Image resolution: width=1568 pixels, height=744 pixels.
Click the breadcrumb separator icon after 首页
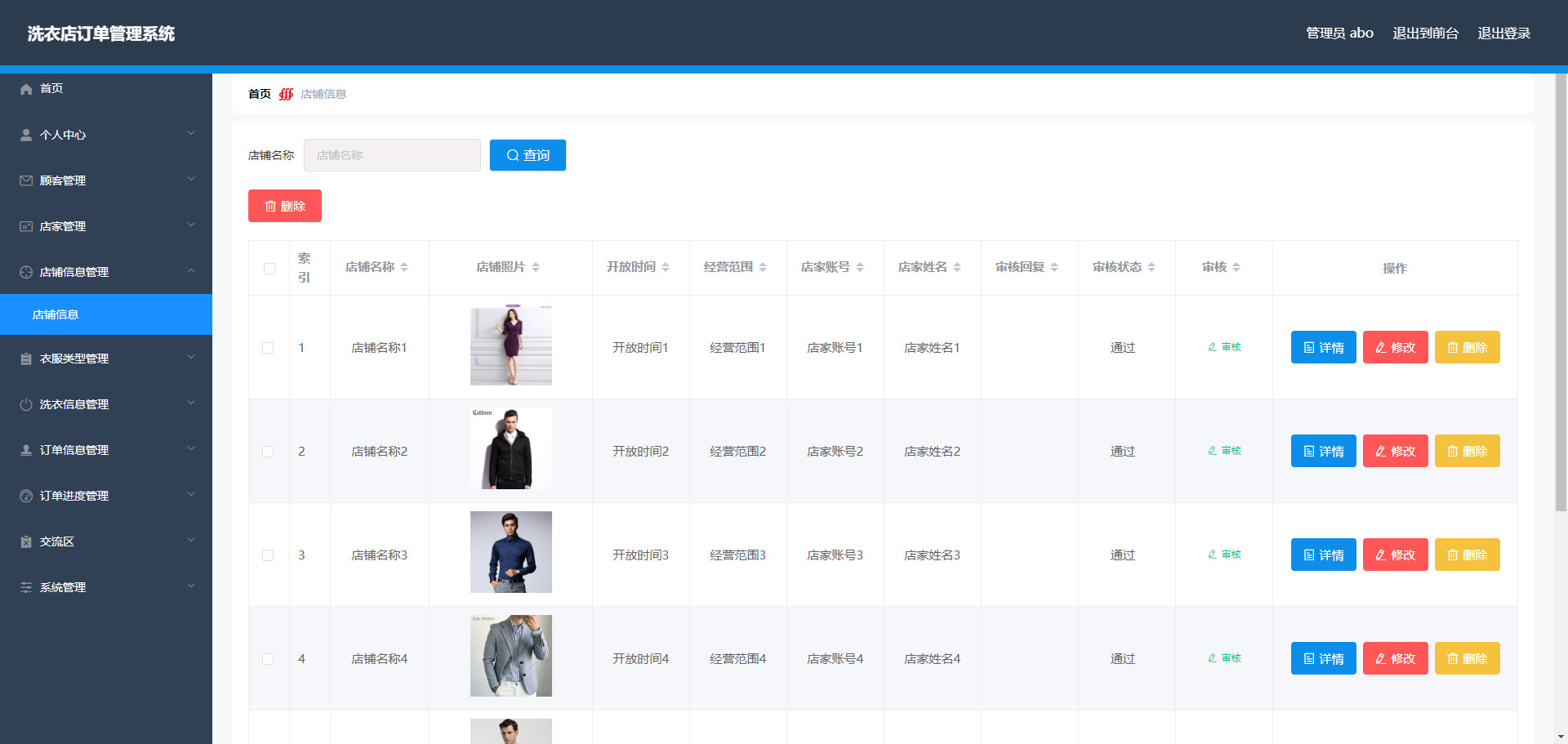click(286, 94)
